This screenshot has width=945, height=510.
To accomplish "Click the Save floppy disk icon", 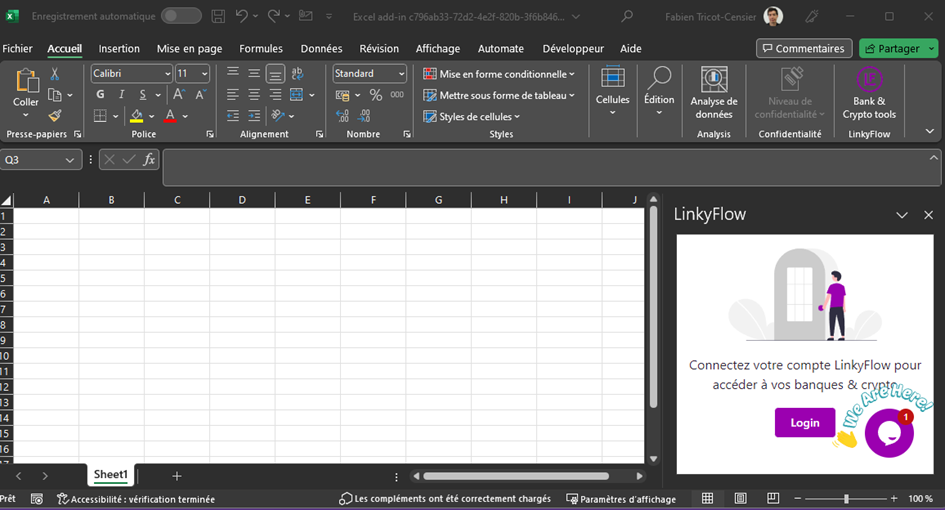I will 218,17.
